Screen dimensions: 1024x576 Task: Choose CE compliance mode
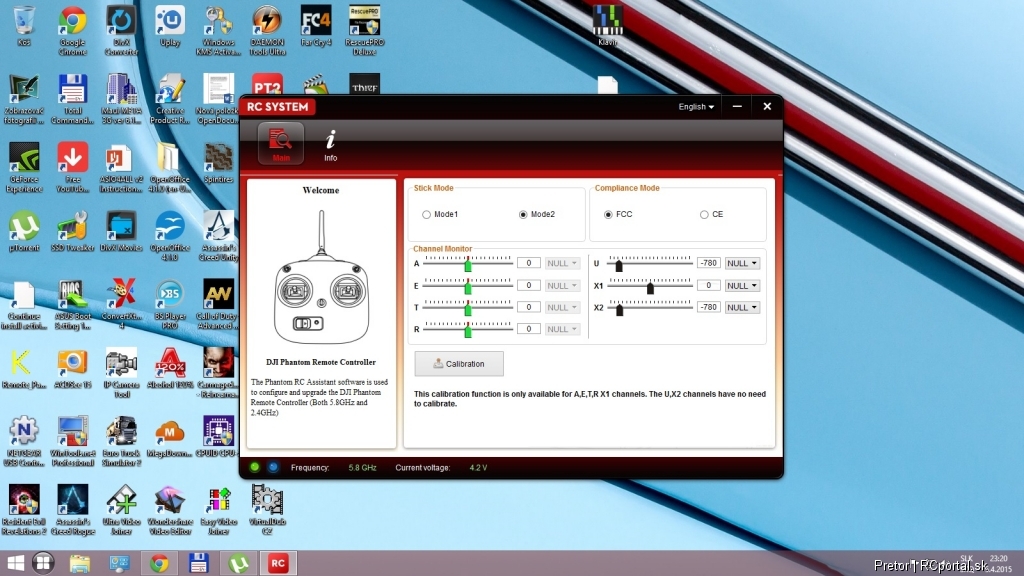tap(711, 214)
